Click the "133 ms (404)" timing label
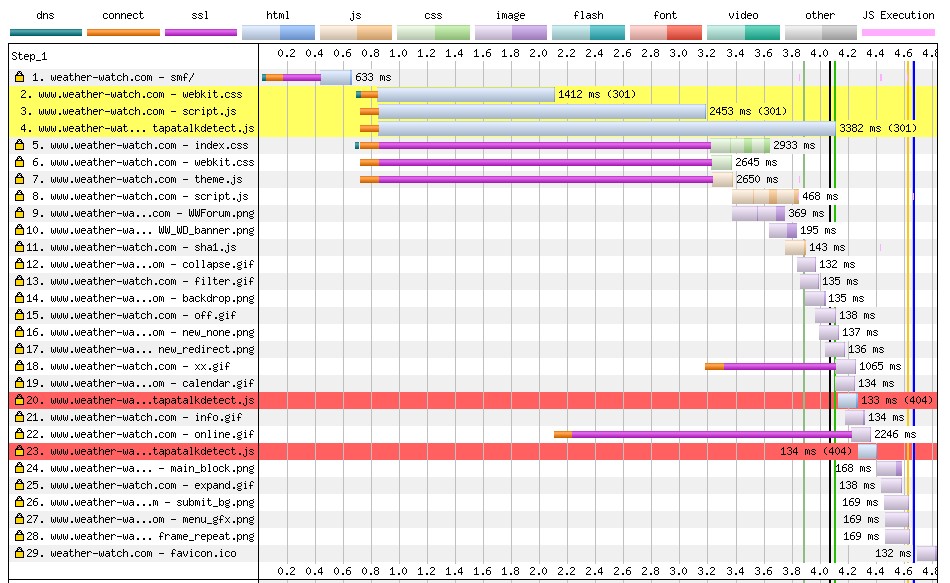Viewport: 950px width, 583px height. [x=897, y=399]
